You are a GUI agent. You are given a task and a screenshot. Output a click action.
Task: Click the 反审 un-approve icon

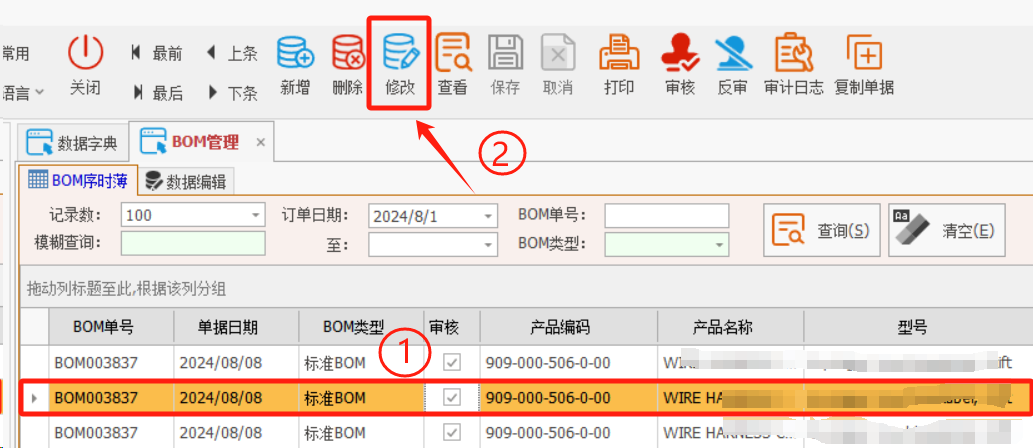733,53
